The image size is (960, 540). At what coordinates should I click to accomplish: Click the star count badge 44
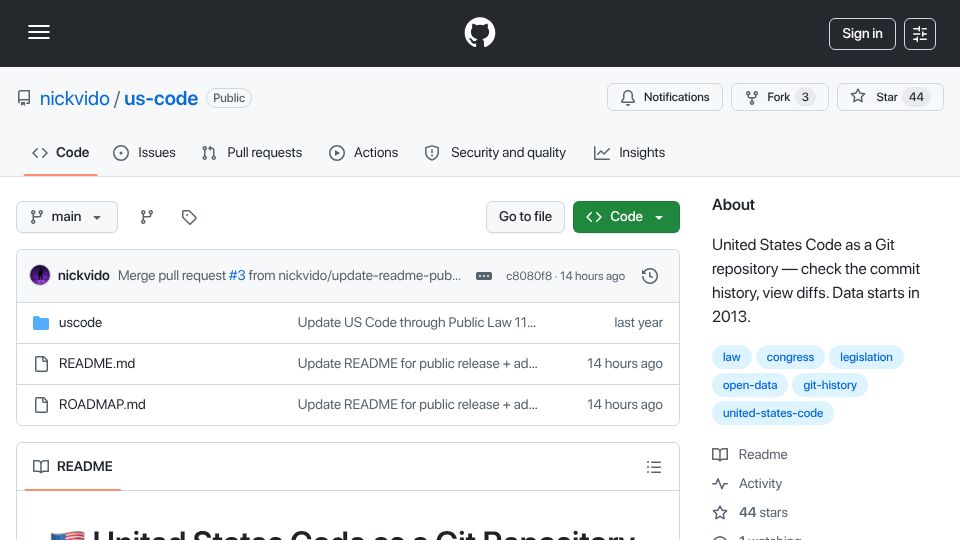[x=916, y=97]
